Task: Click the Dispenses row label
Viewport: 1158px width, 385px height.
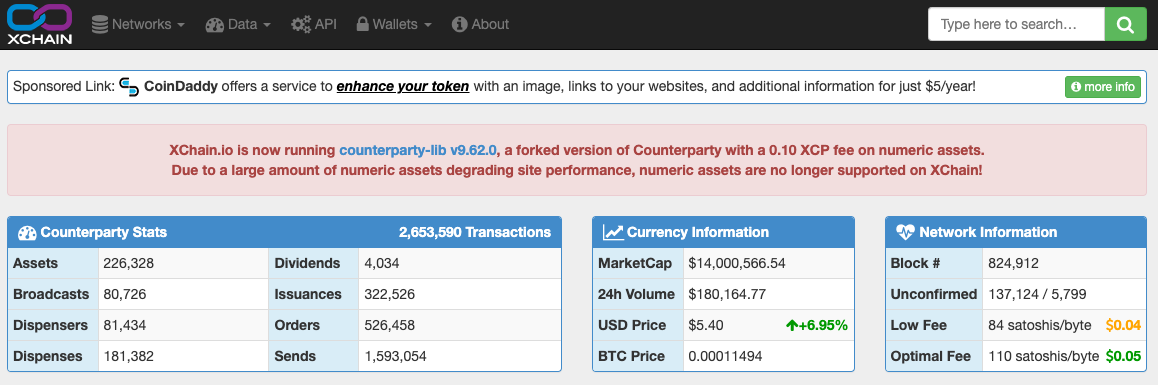Action: pyautogui.click(x=48, y=357)
